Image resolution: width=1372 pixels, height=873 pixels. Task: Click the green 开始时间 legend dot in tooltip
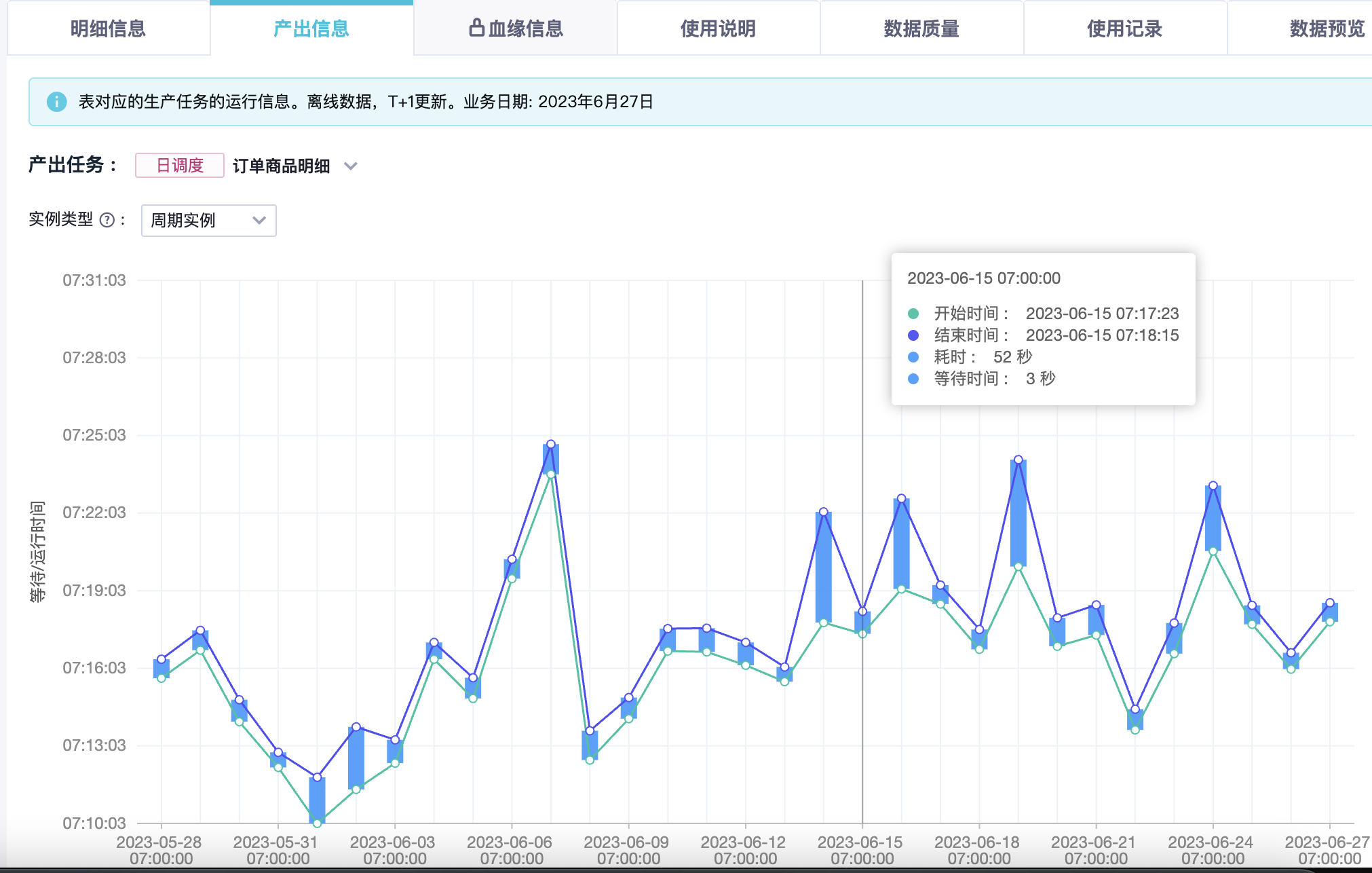point(913,314)
